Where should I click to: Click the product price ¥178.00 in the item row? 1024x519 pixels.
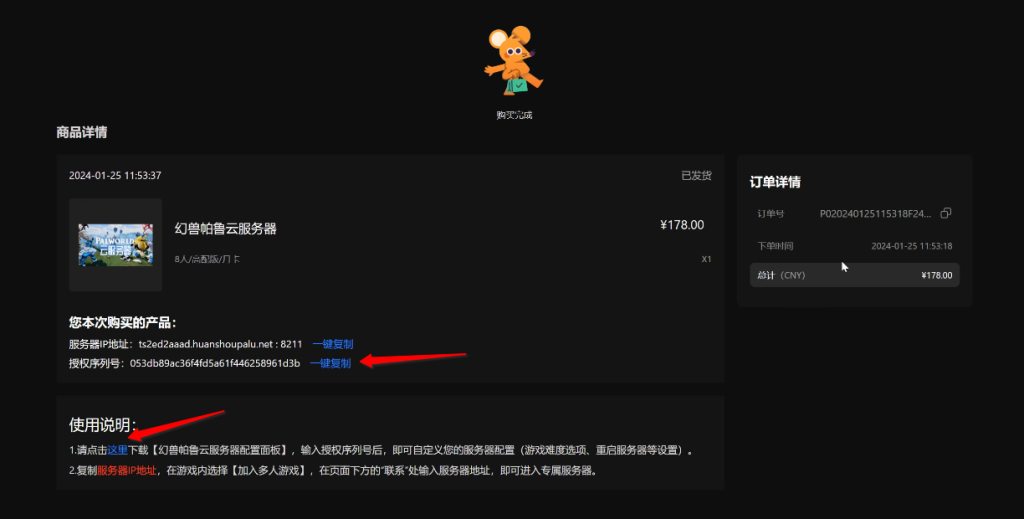(682, 225)
